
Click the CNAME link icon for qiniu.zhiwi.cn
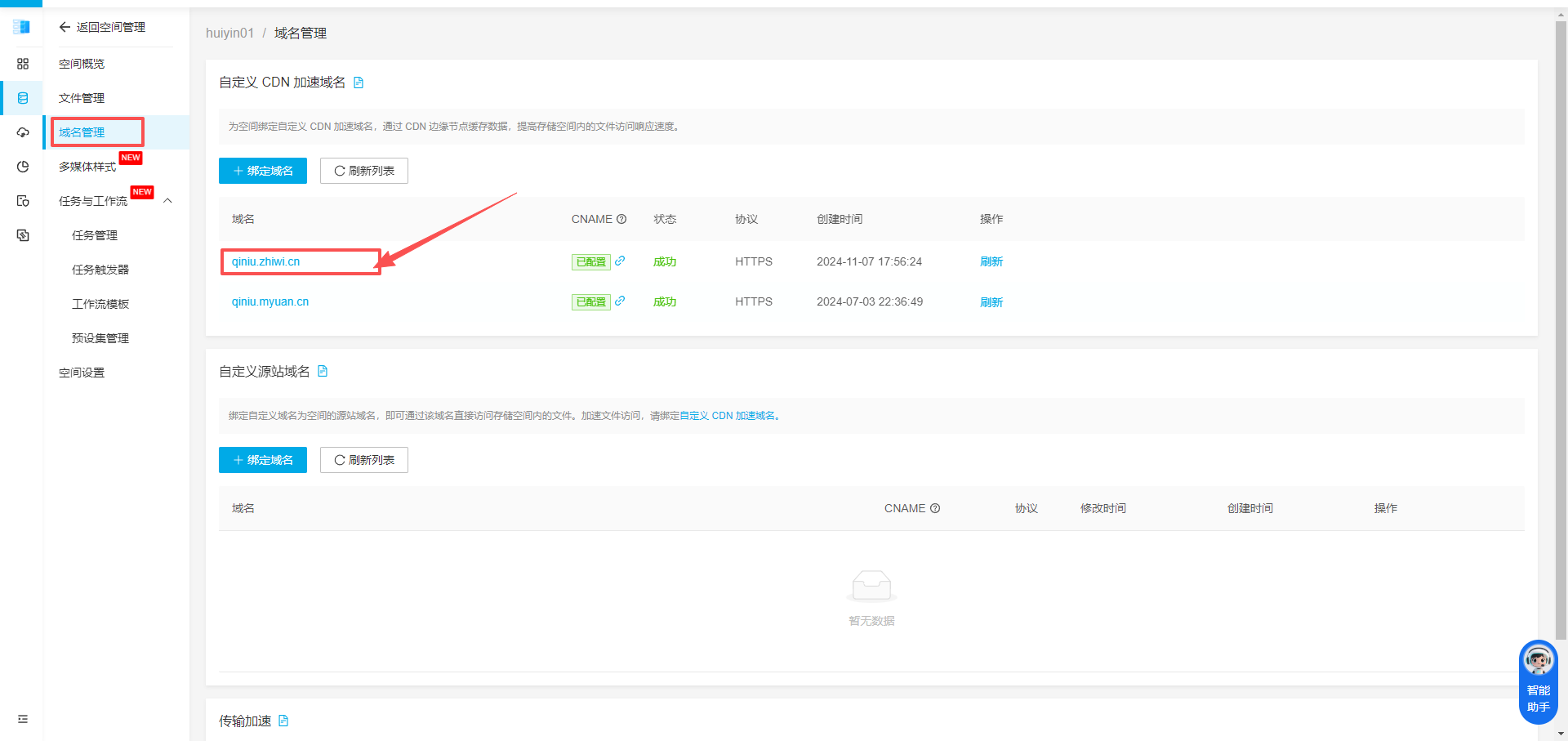tap(620, 261)
